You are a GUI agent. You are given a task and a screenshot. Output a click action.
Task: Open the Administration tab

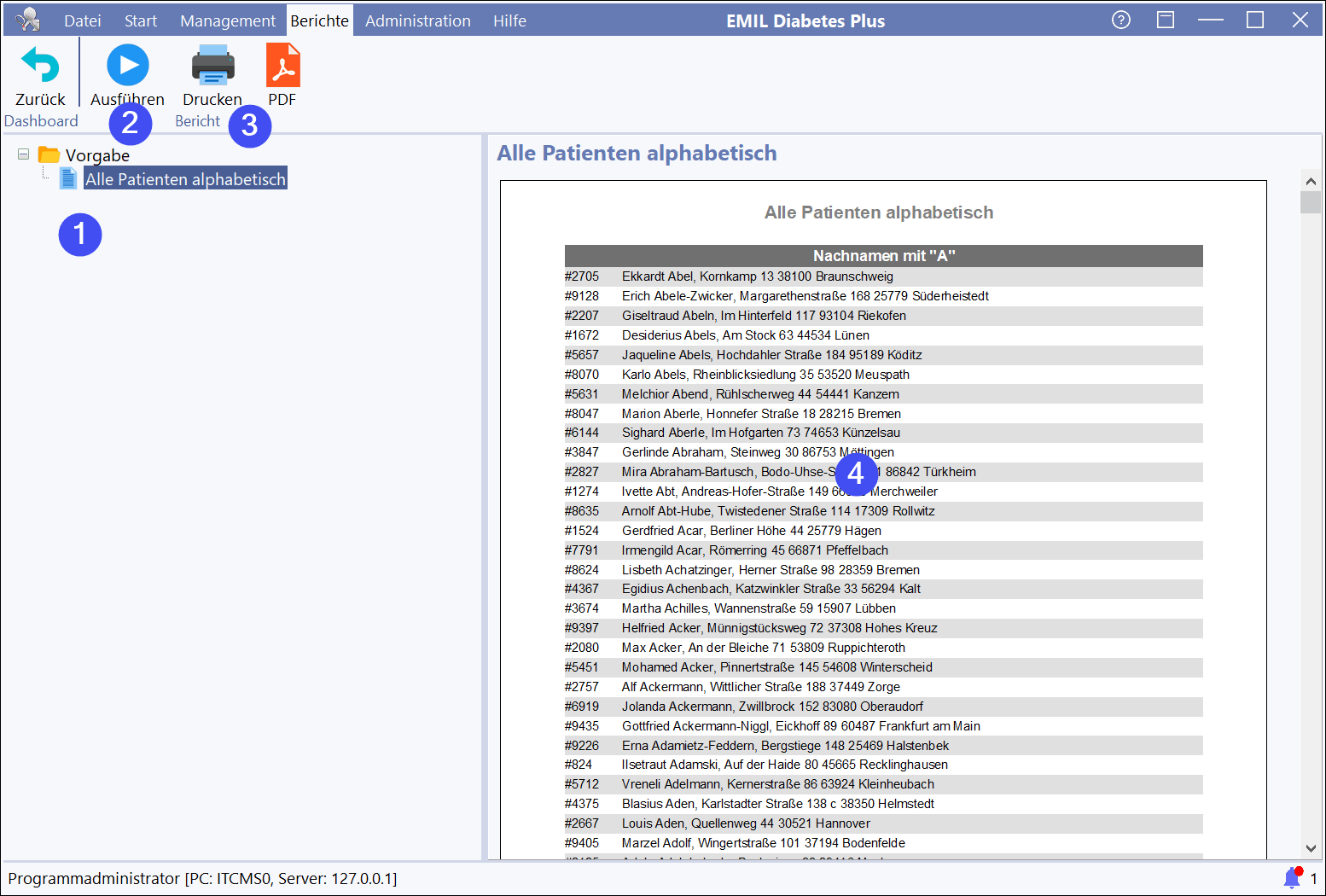coord(417,20)
